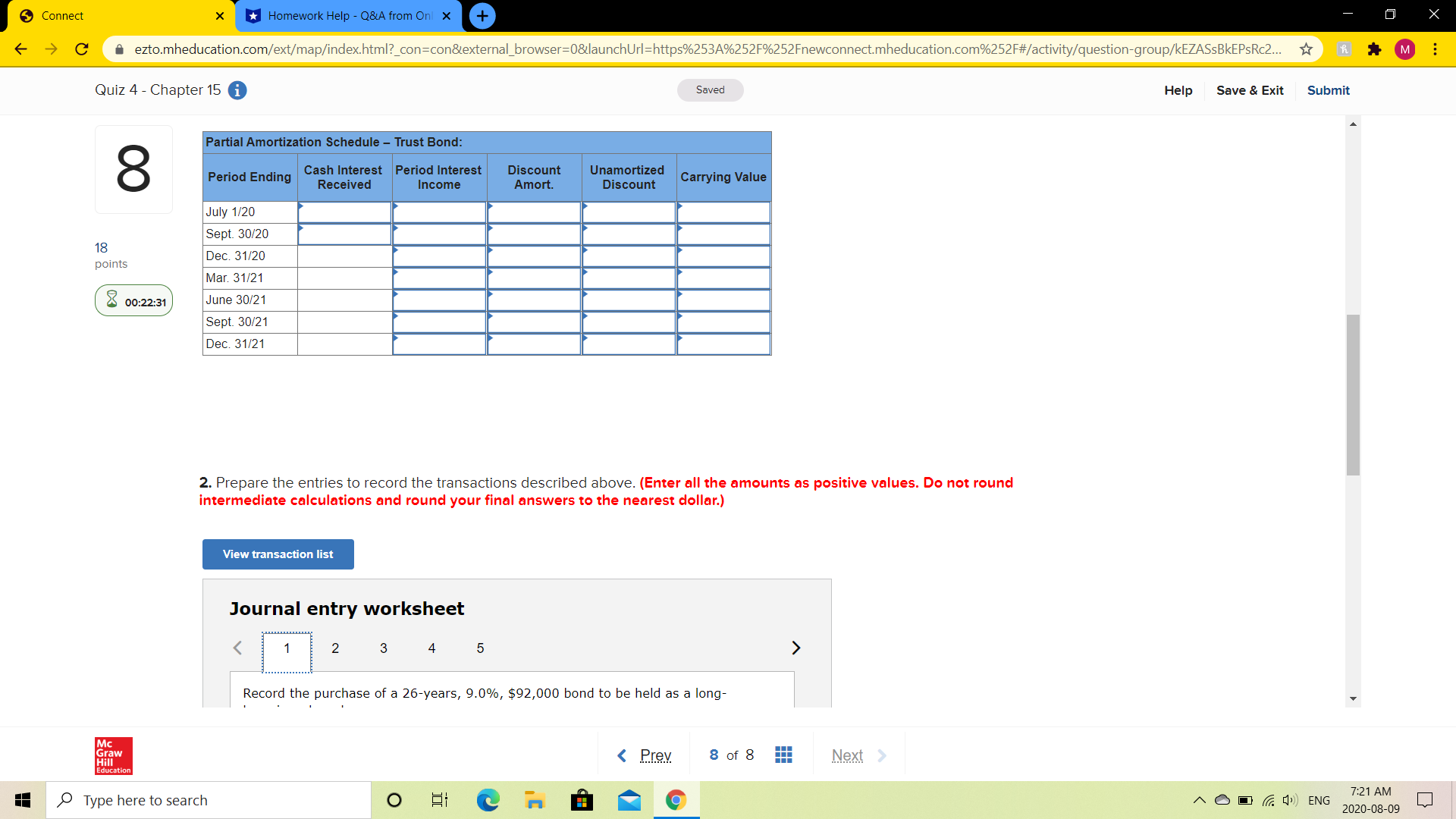This screenshot has width=1456, height=819.
Task: Click page vertical scrollbar thumb
Action: [x=1353, y=394]
